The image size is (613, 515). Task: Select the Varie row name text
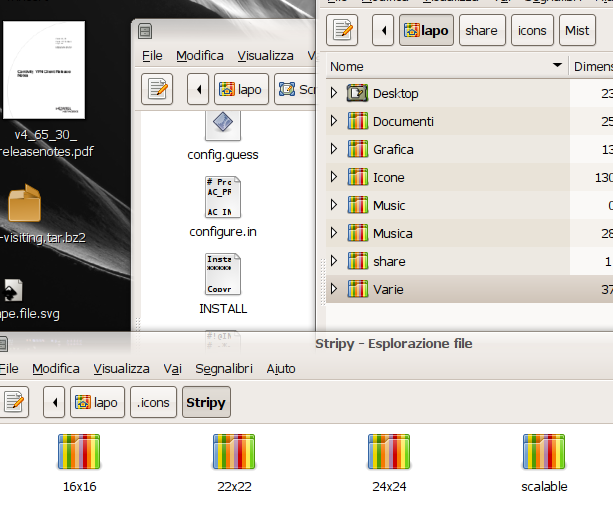pyautogui.click(x=388, y=290)
